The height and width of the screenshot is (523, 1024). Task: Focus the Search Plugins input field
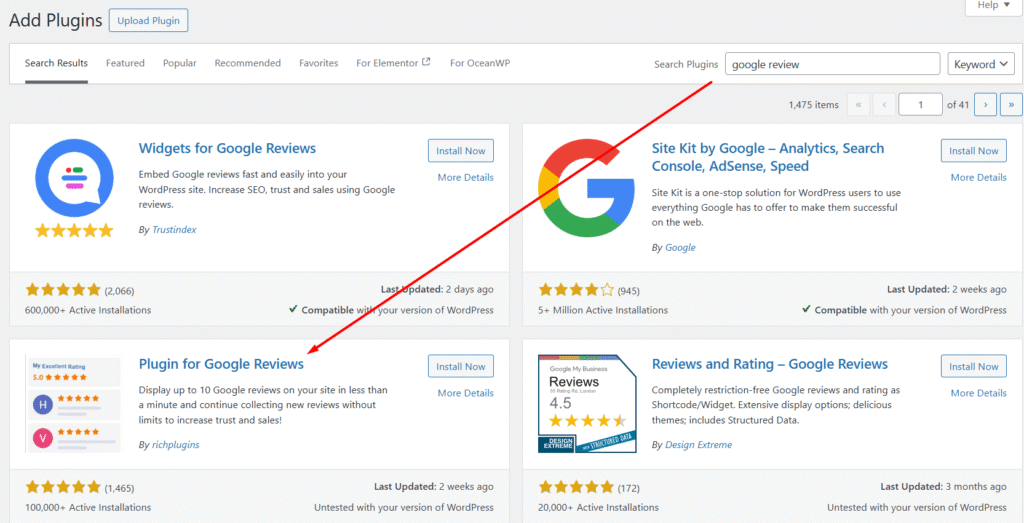click(x=832, y=64)
